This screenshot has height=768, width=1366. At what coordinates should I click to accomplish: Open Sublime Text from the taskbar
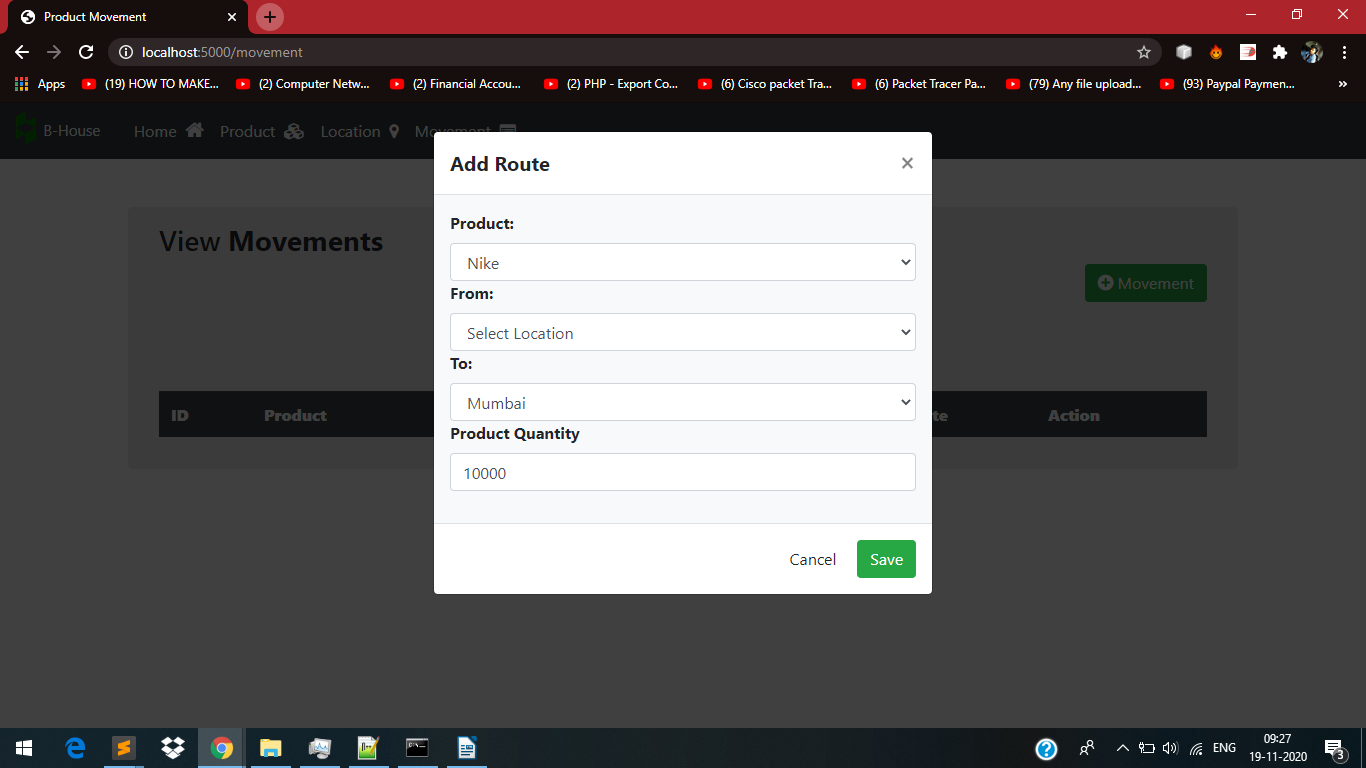click(124, 748)
